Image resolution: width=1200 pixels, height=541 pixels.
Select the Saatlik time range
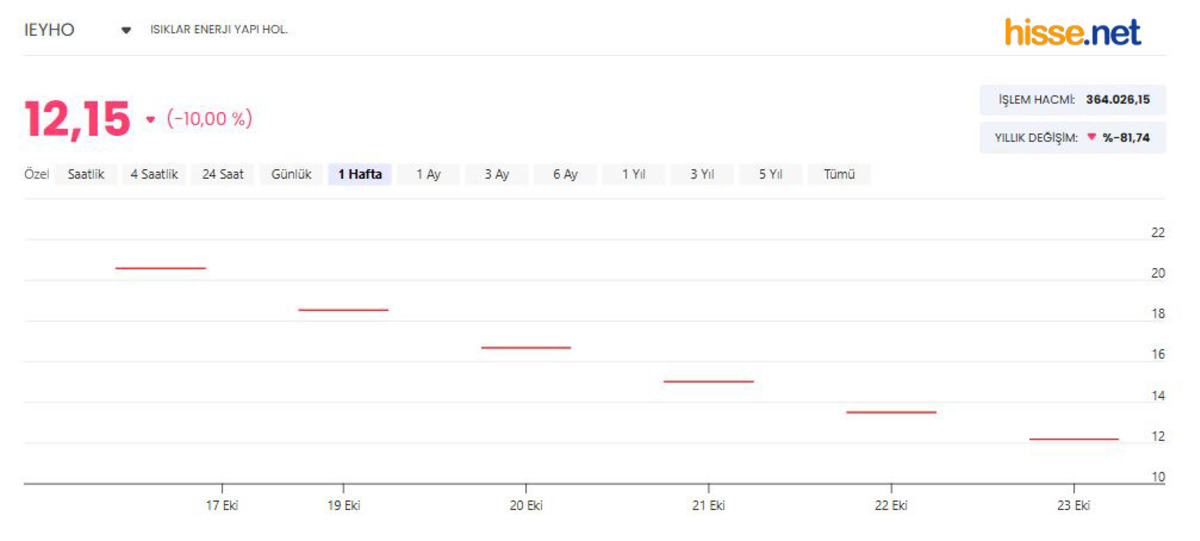[86, 174]
